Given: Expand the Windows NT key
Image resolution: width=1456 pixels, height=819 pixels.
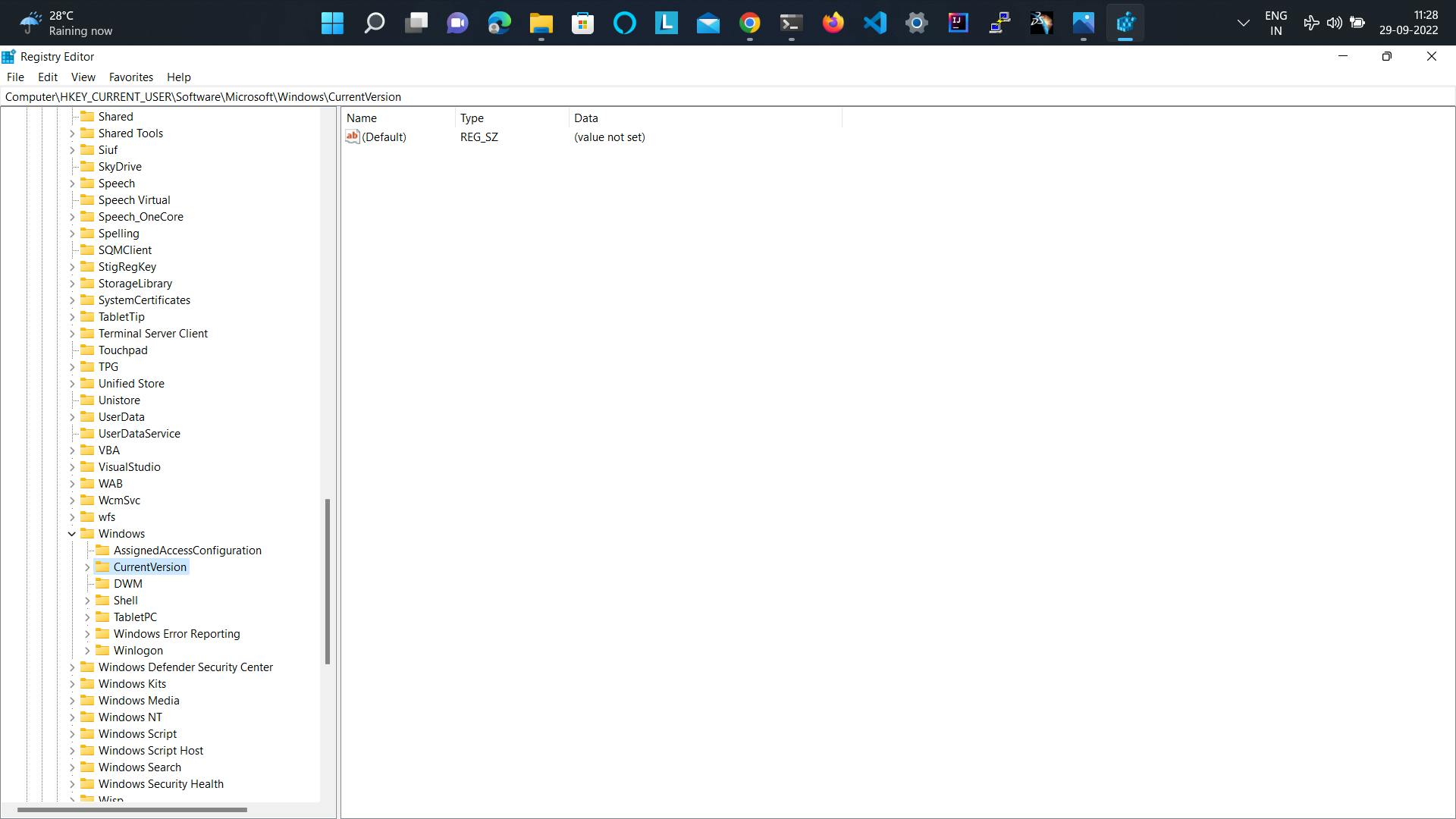Looking at the screenshot, I should (72, 717).
